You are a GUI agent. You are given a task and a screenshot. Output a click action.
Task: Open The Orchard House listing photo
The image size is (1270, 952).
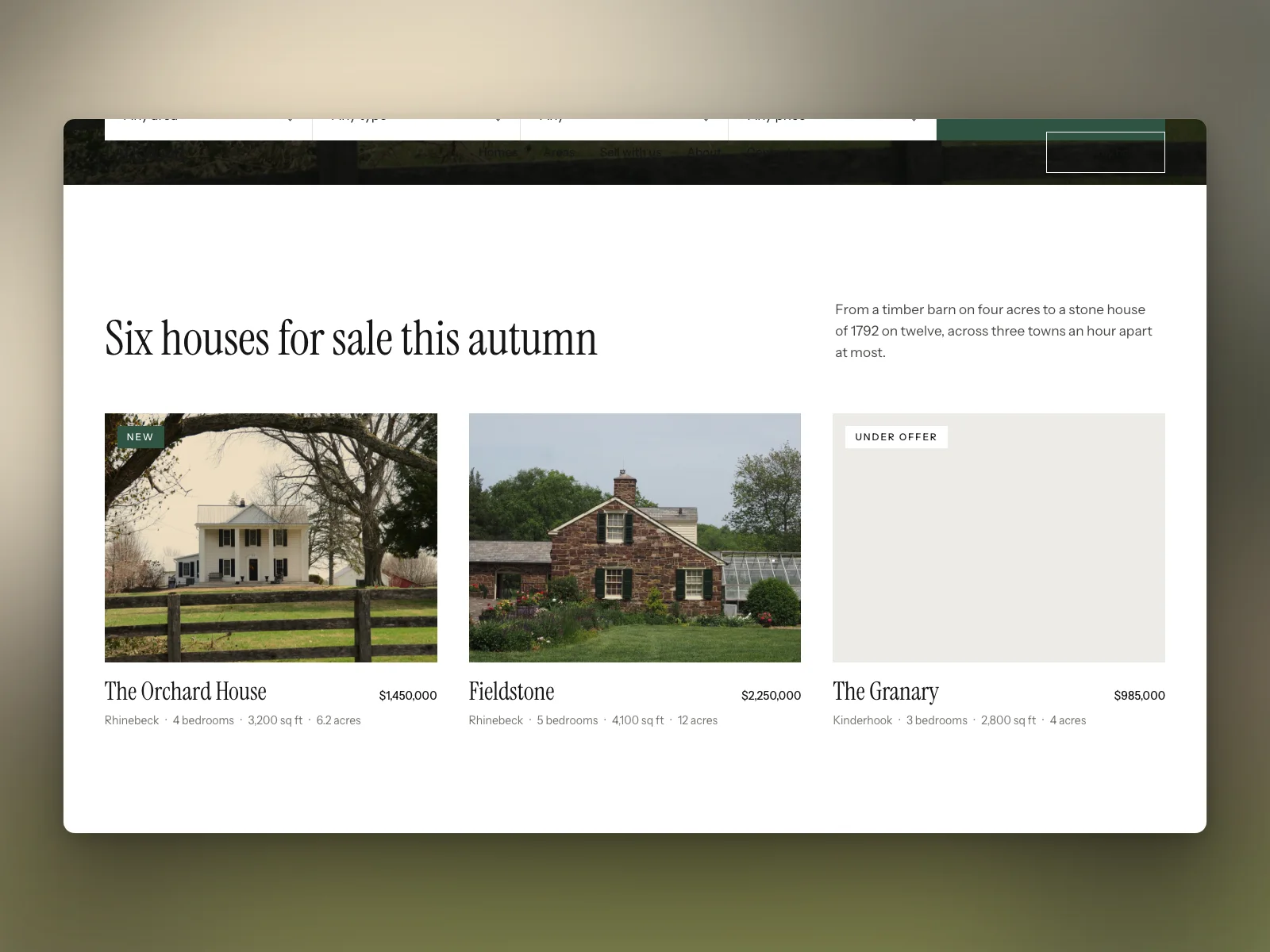click(x=271, y=537)
